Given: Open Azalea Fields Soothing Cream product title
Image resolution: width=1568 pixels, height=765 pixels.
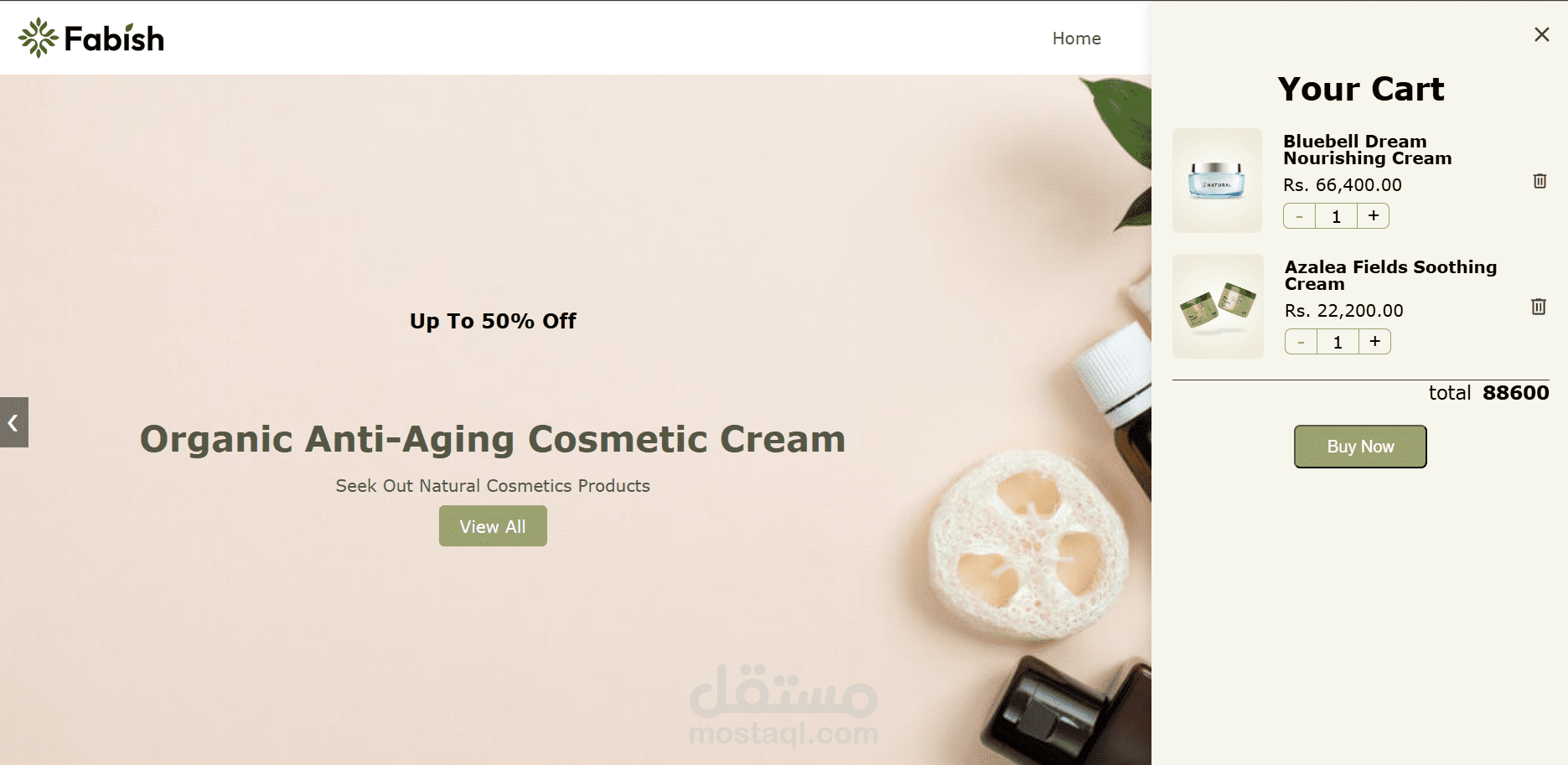Looking at the screenshot, I should pos(1391,276).
